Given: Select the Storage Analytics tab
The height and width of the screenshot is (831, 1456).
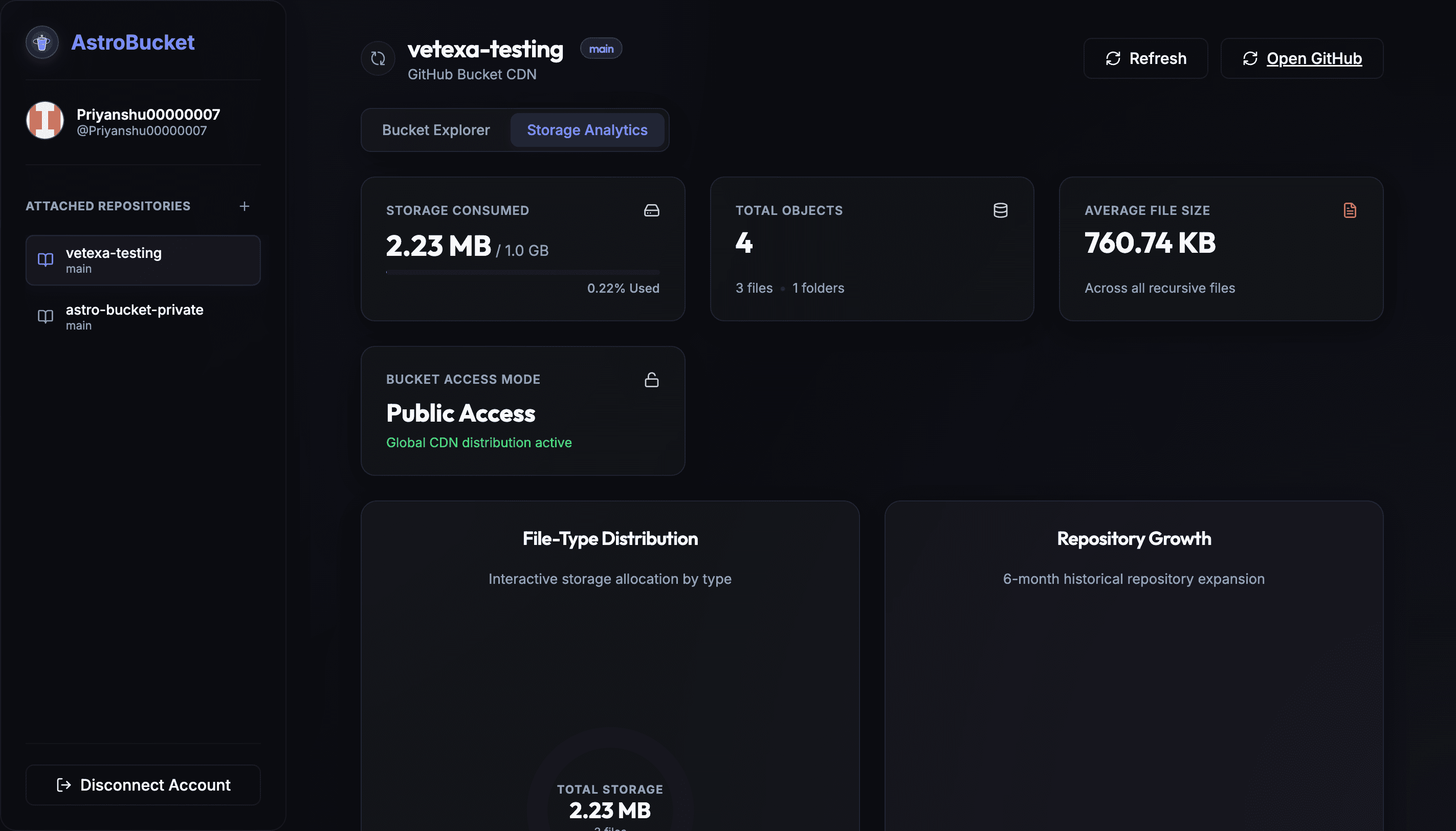Looking at the screenshot, I should (x=587, y=130).
